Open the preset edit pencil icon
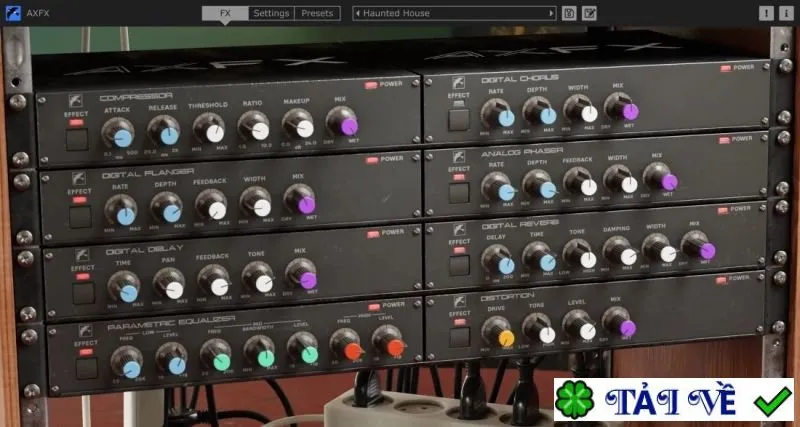 [589, 13]
